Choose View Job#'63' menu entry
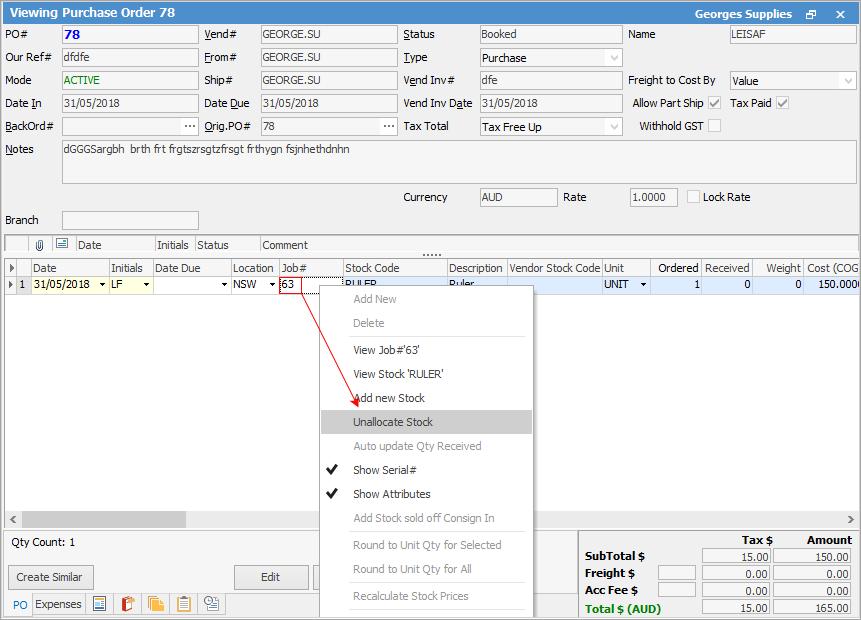The height and width of the screenshot is (620, 861). point(386,350)
